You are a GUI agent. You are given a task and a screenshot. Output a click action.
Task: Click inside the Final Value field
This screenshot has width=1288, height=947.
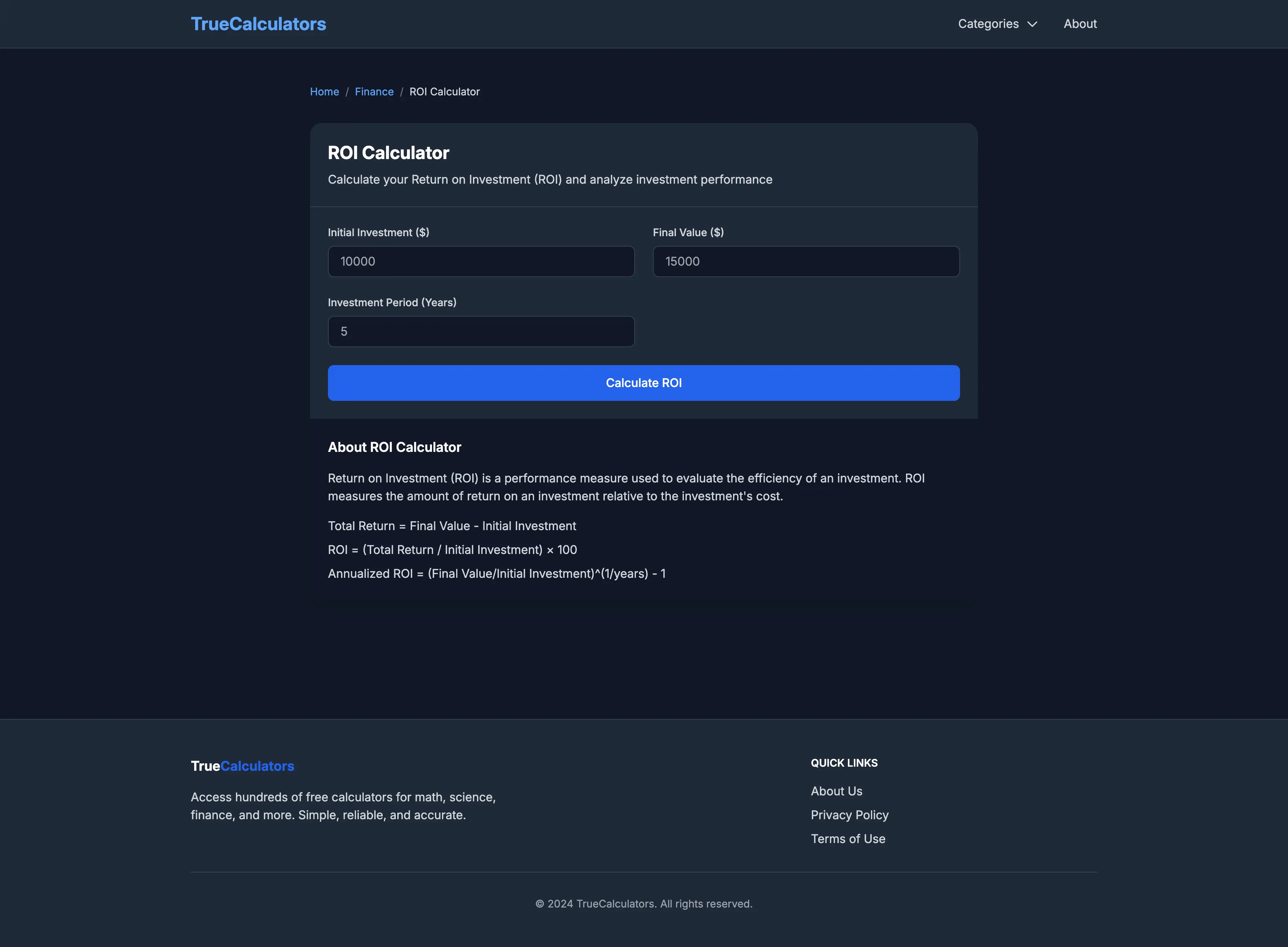805,262
